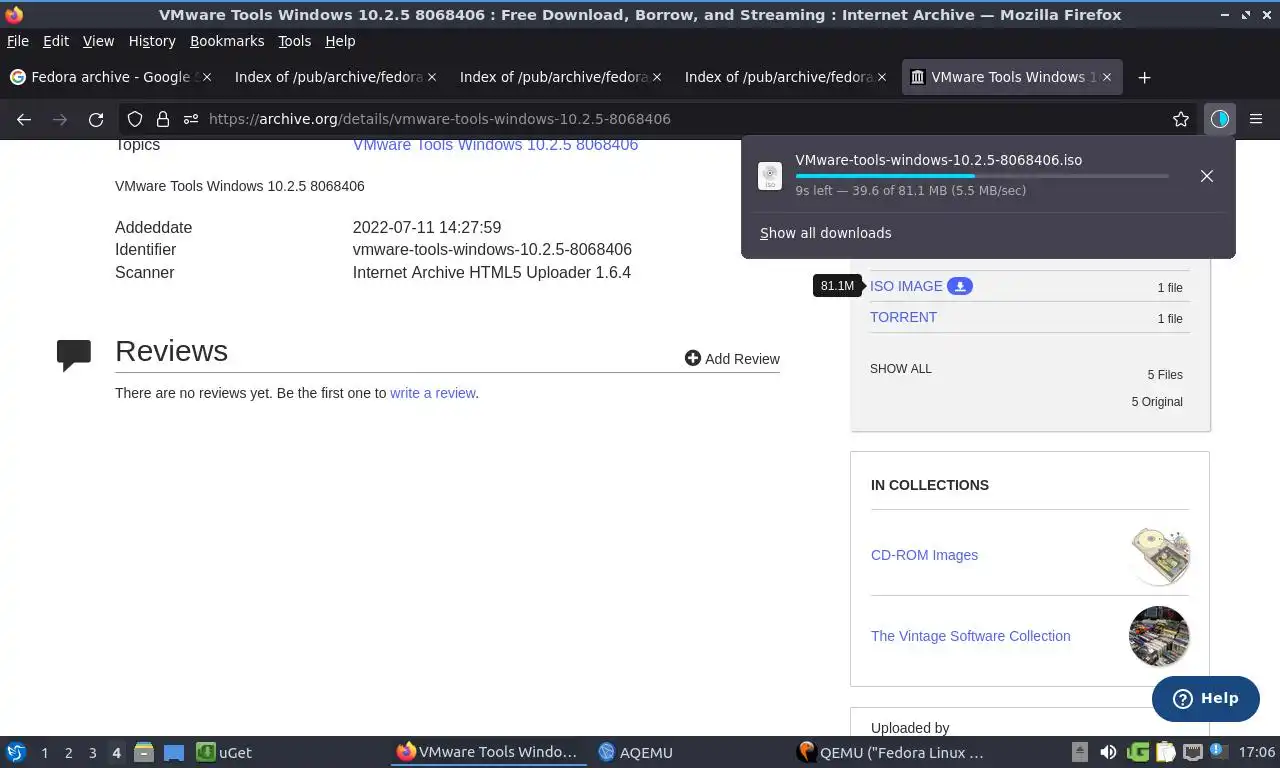Open volume control in system tray
Image resolution: width=1280 pixels, height=768 pixels.
click(1108, 752)
